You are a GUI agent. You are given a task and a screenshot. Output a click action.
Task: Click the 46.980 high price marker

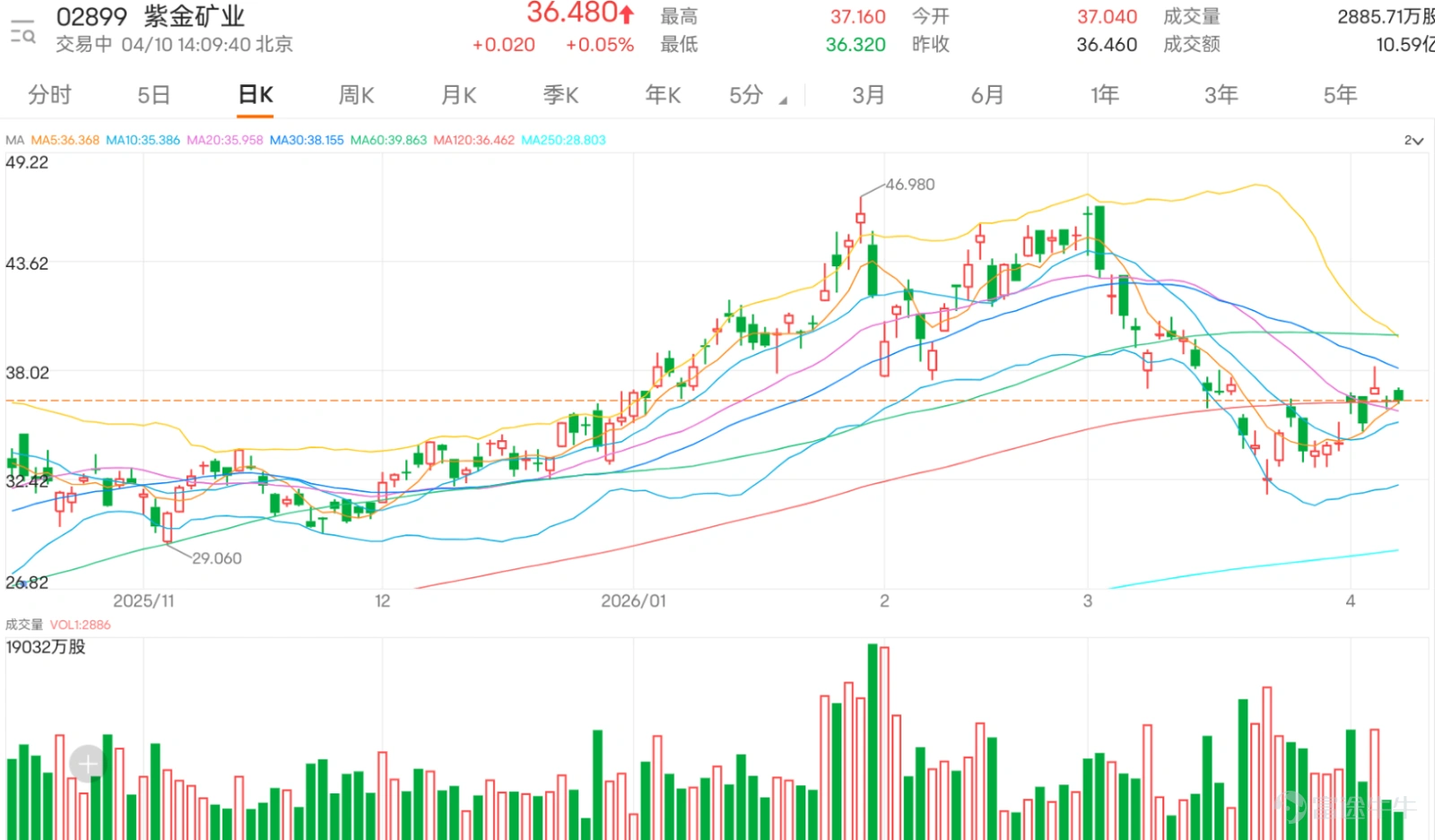click(x=909, y=185)
